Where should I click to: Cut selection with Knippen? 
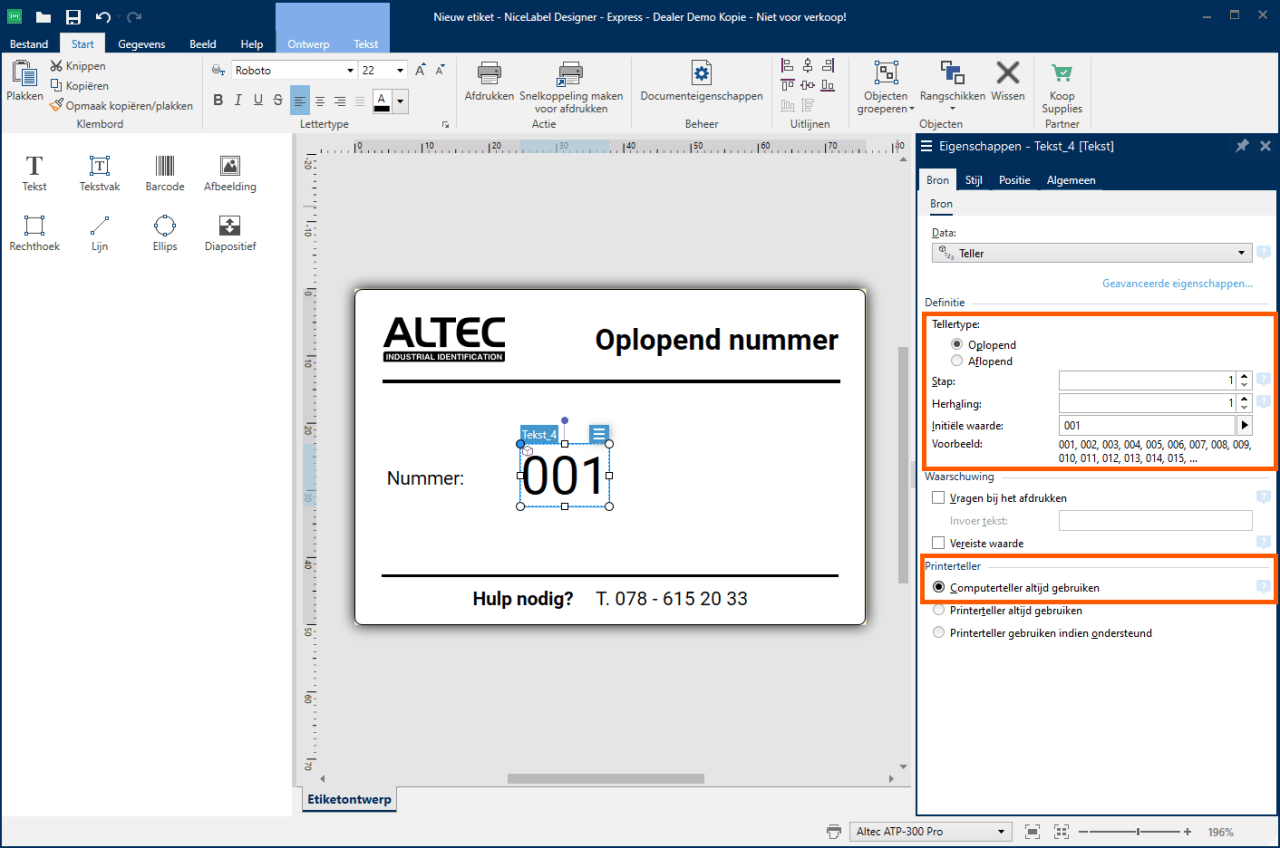point(78,66)
